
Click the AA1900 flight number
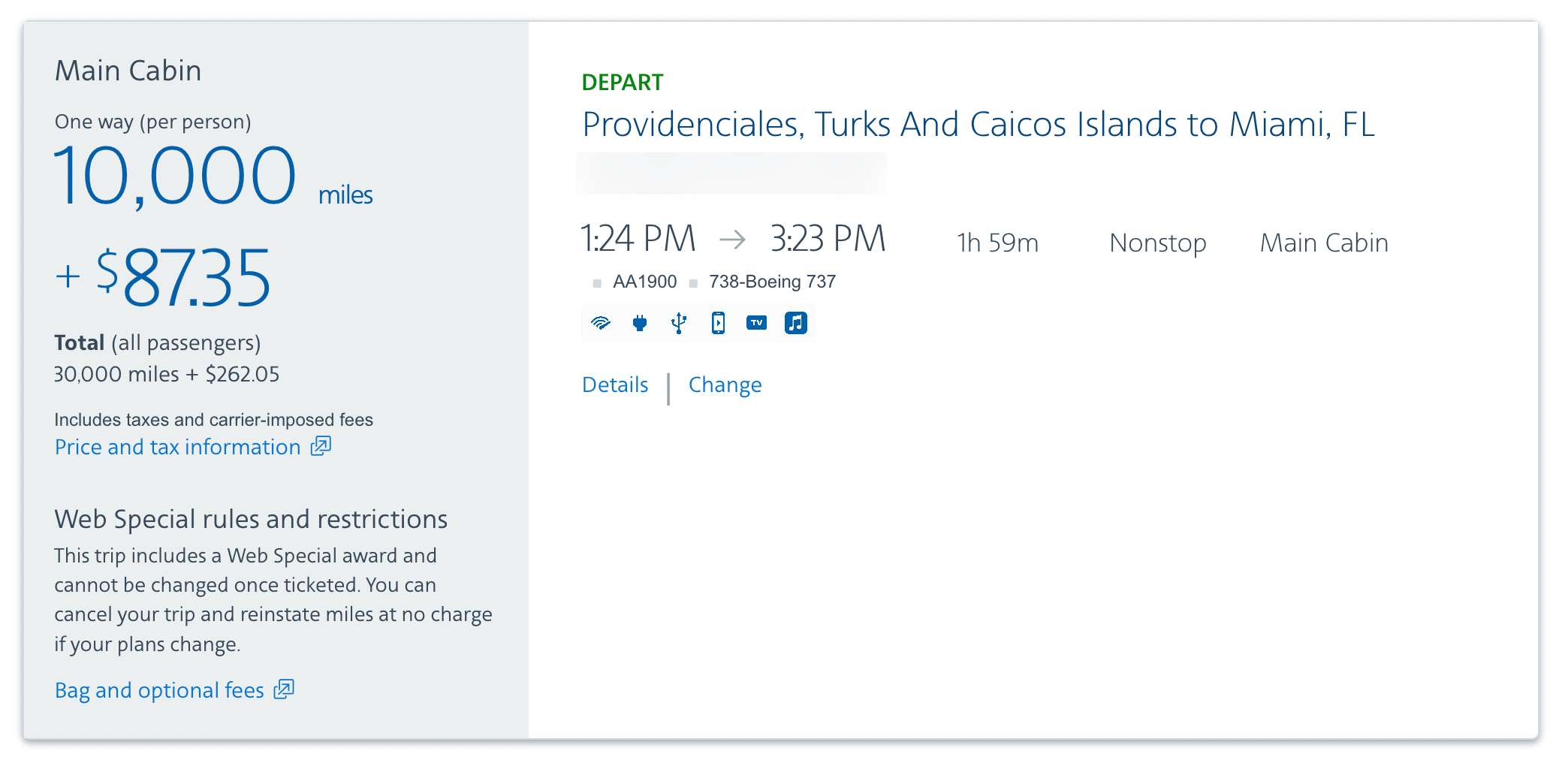tap(644, 282)
